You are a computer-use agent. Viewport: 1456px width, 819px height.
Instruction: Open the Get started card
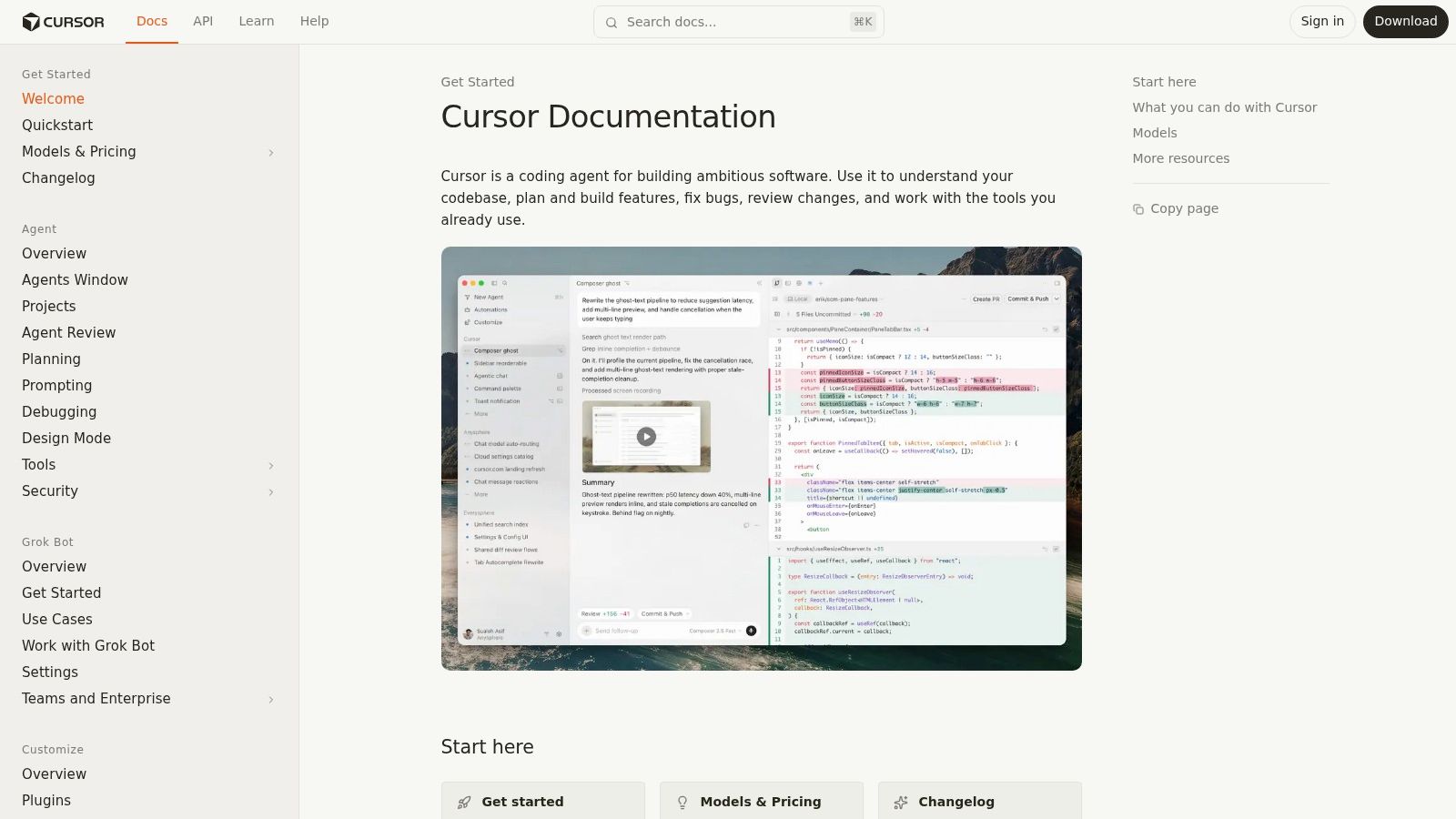(x=543, y=801)
